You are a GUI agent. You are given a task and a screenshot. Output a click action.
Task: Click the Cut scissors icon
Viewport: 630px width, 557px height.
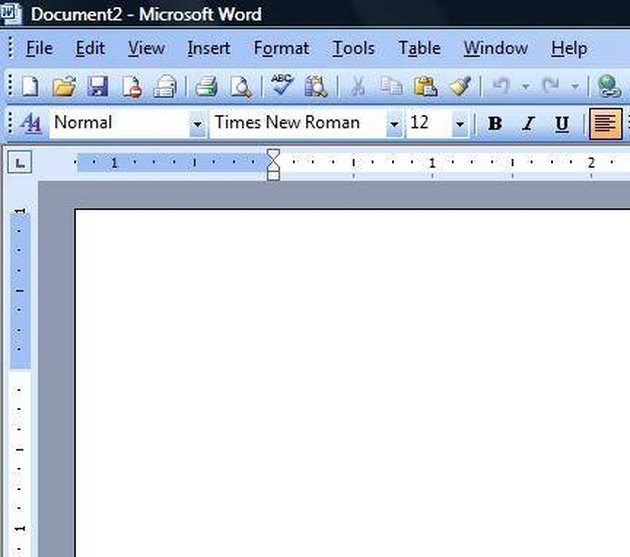[x=357, y=86]
